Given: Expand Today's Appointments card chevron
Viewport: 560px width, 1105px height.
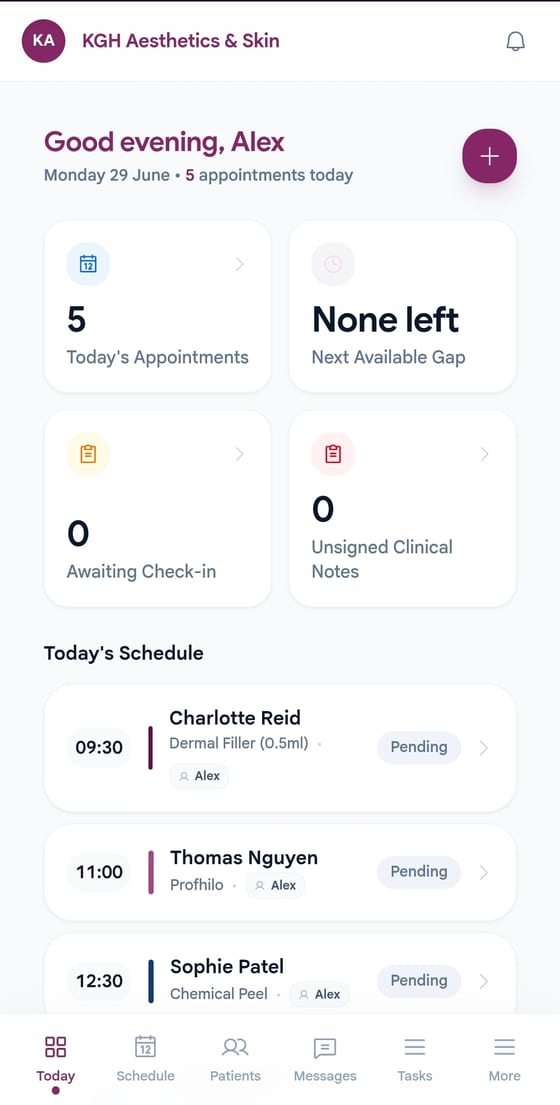Looking at the screenshot, I should click(239, 264).
